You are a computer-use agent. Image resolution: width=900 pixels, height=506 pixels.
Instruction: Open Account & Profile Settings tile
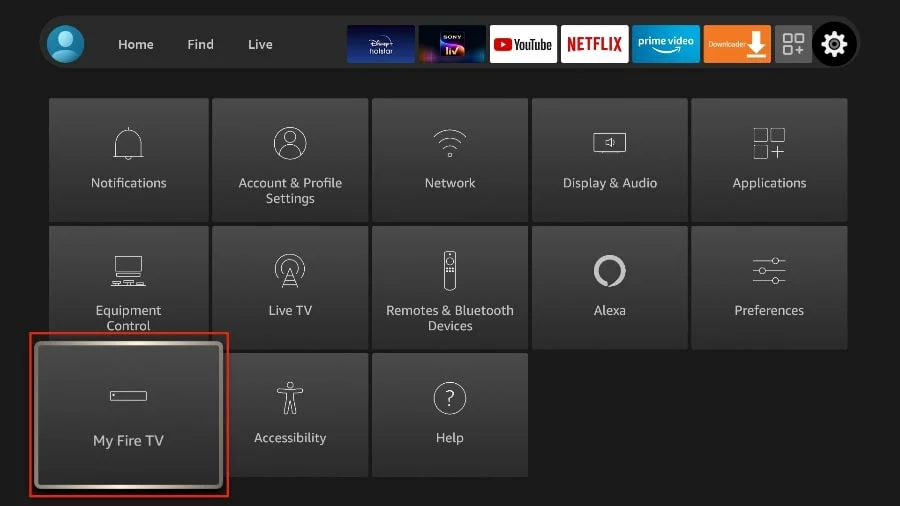click(x=290, y=159)
